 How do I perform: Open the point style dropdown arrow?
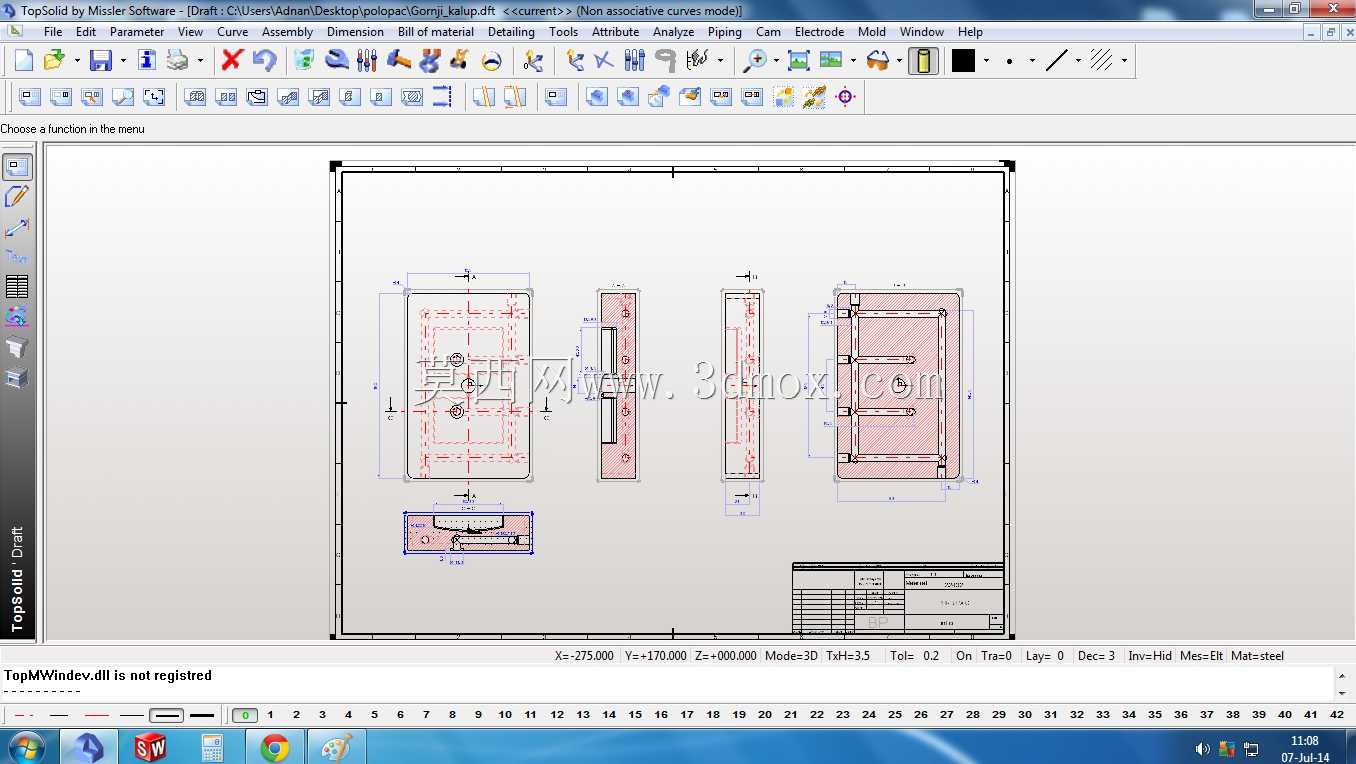click(x=1032, y=61)
